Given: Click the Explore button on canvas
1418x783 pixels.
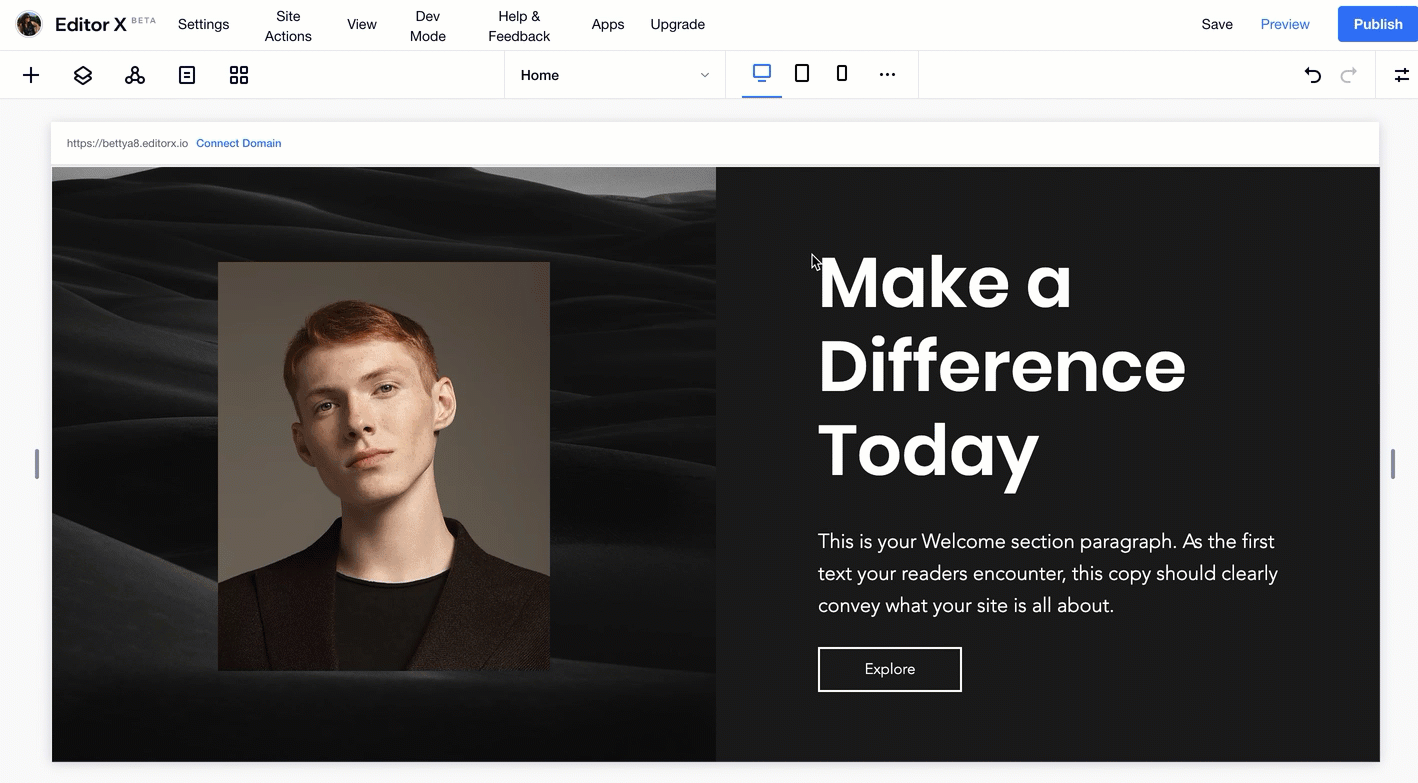Looking at the screenshot, I should 890,669.
